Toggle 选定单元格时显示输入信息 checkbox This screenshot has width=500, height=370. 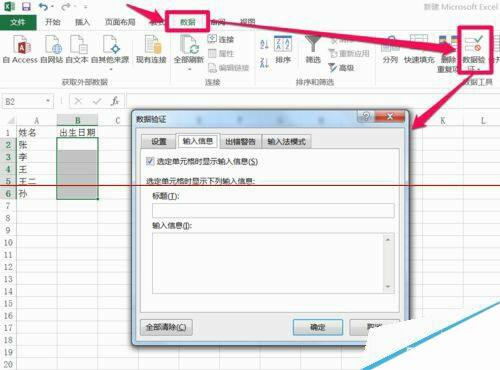click(150, 161)
